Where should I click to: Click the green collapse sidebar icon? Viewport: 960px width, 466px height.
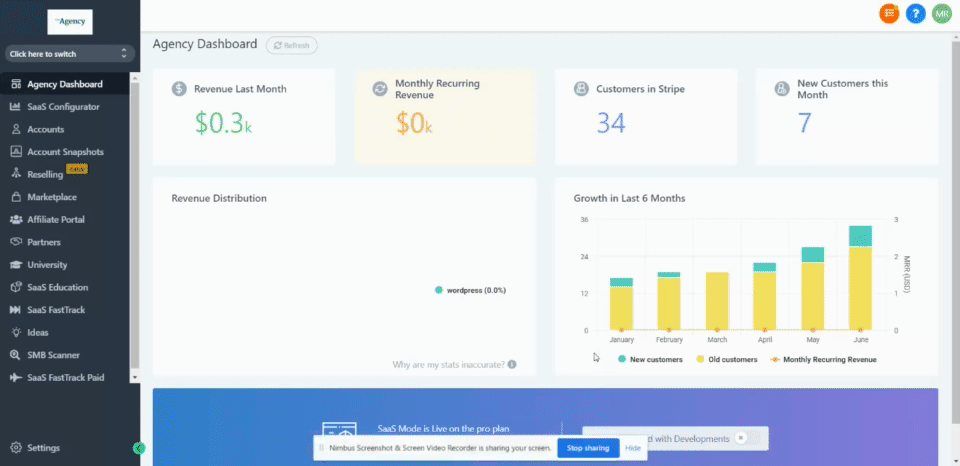click(x=139, y=448)
